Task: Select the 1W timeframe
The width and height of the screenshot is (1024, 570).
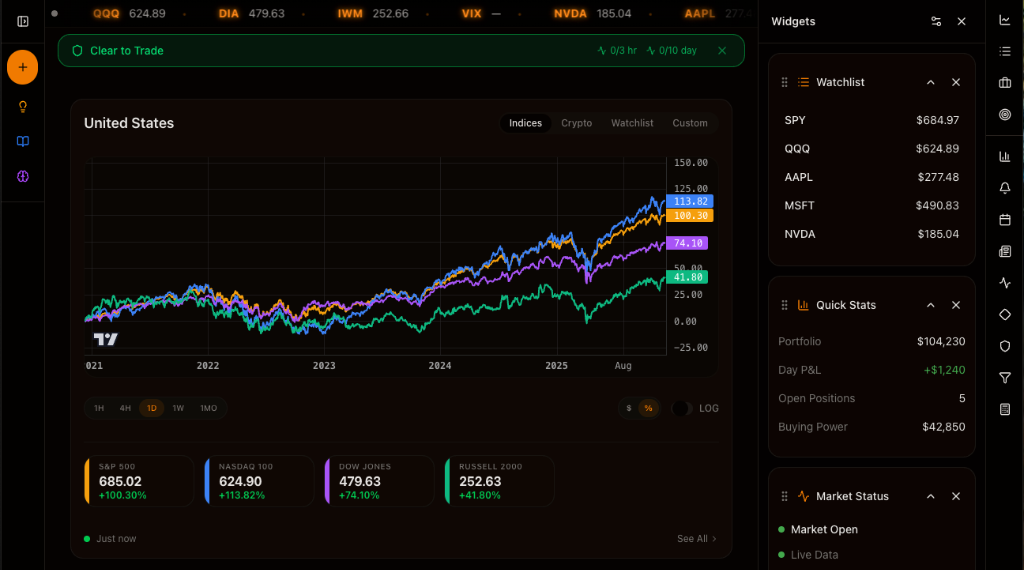Action: 178,408
